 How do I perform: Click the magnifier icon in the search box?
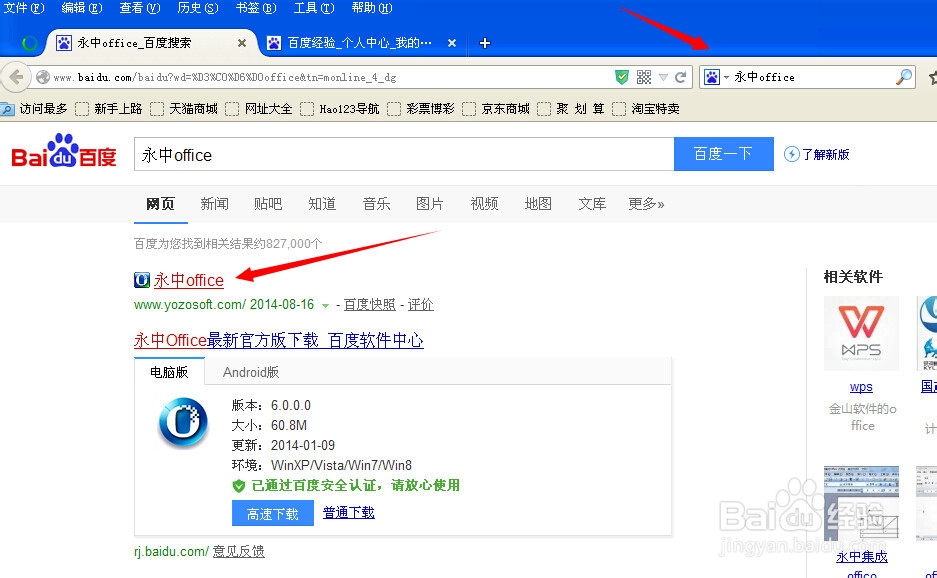[x=904, y=77]
